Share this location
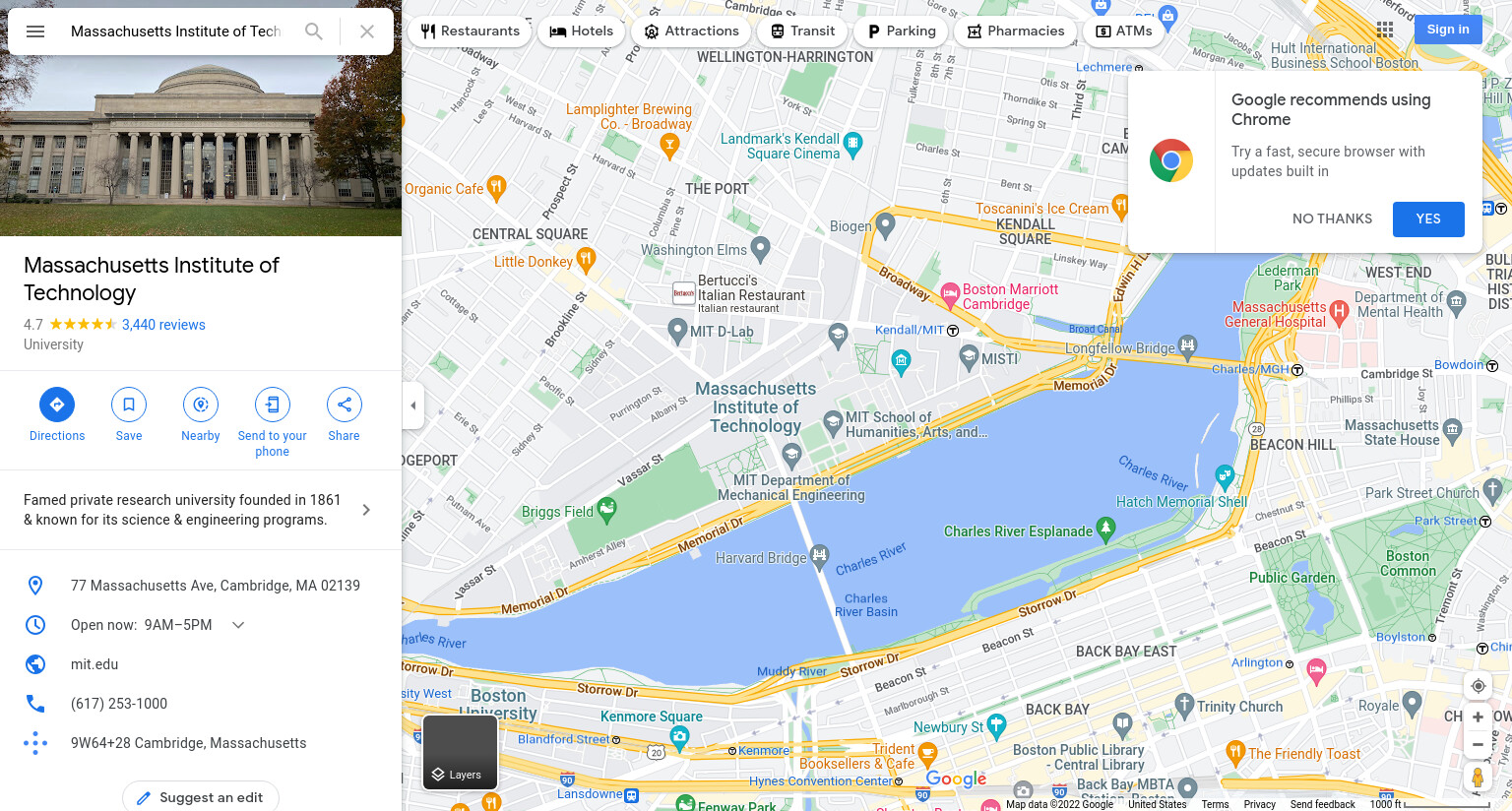Image resolution: width=1512 pixels, height=811 pixels. coord(345,405)
